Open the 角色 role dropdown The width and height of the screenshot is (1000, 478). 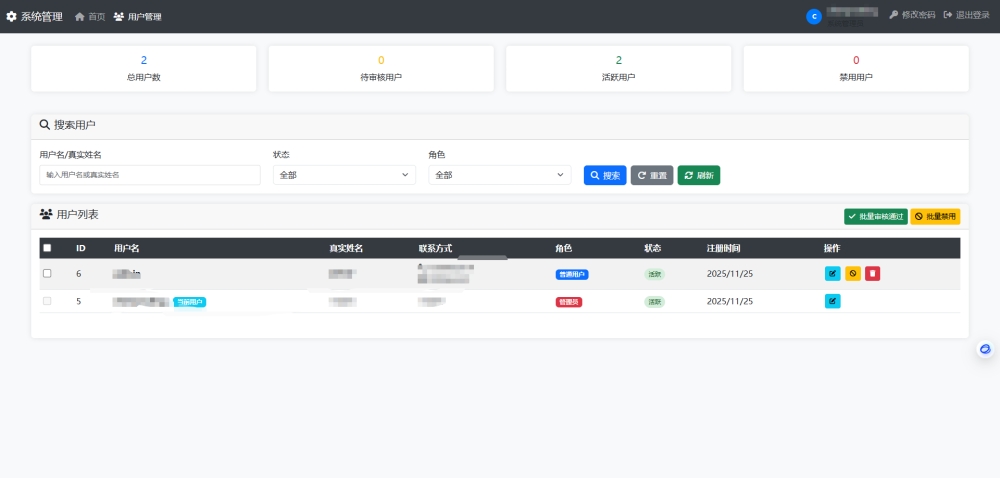click(x=499, y=175)
